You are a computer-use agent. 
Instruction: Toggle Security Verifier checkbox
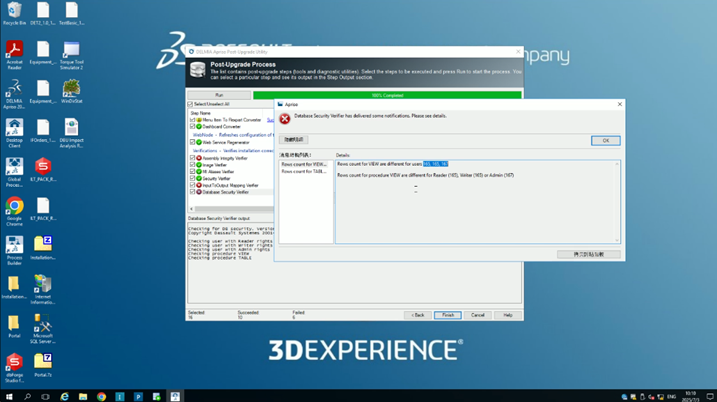[193, 178]
